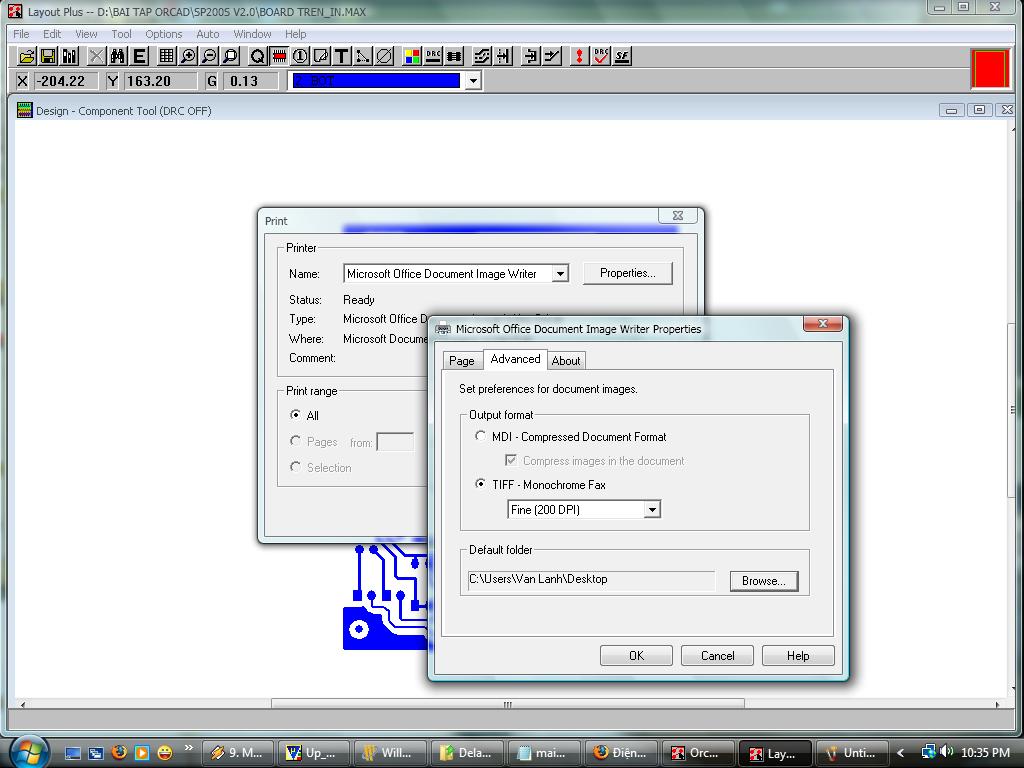Select the Error tool circle-slash icon
The width and height of the screenshot is (1024, 768).
385,56
